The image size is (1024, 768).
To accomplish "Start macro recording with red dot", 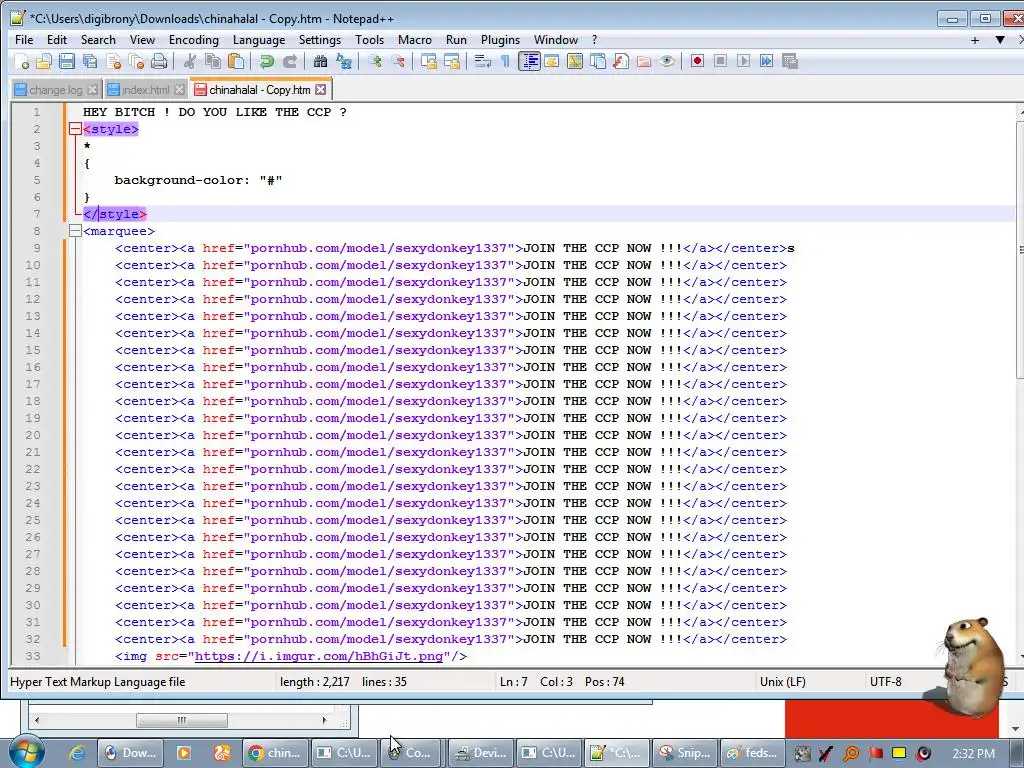I will click(697, 61).
